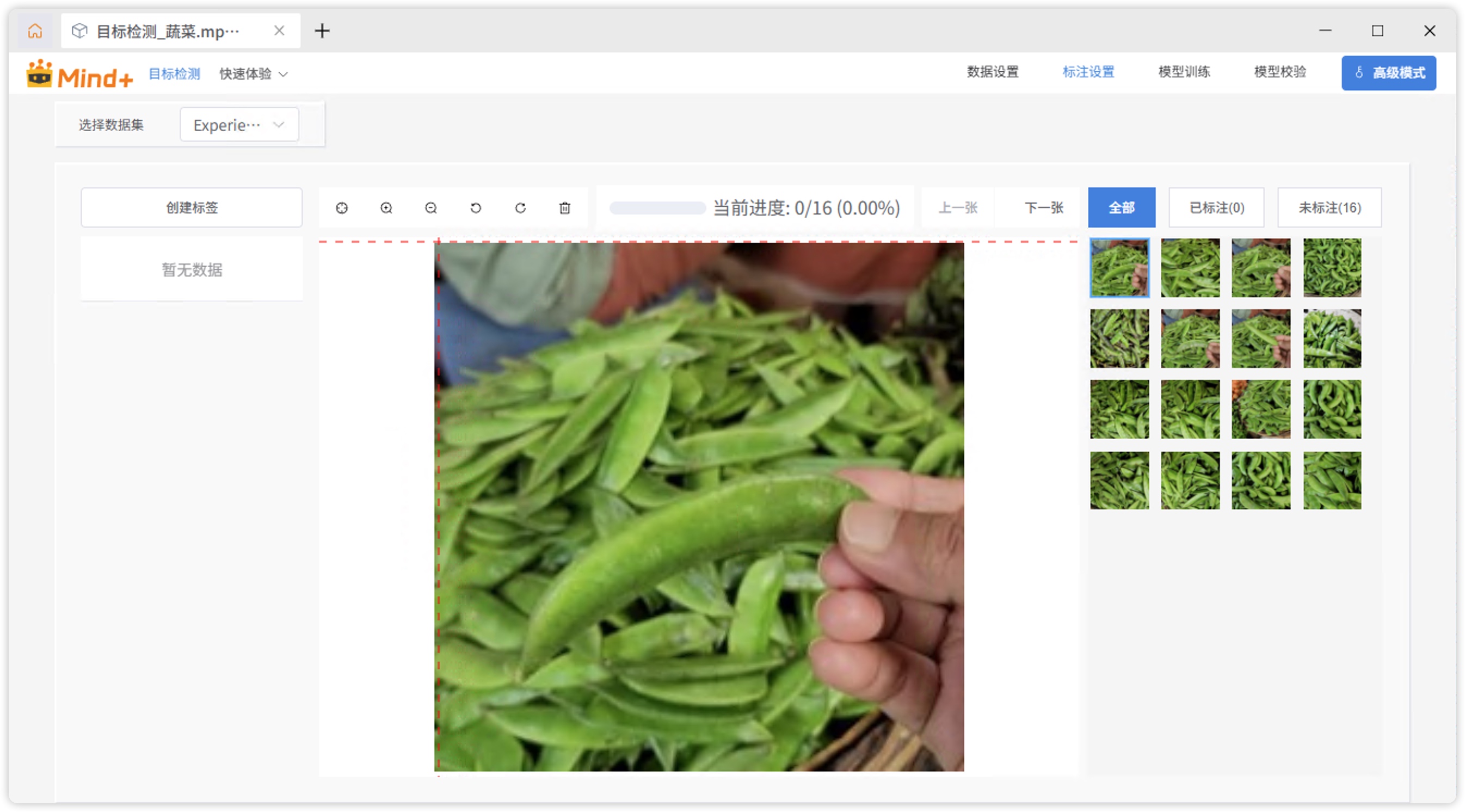Open the 模型校验 tab

pyautogui.click(x=1280, y=72)
